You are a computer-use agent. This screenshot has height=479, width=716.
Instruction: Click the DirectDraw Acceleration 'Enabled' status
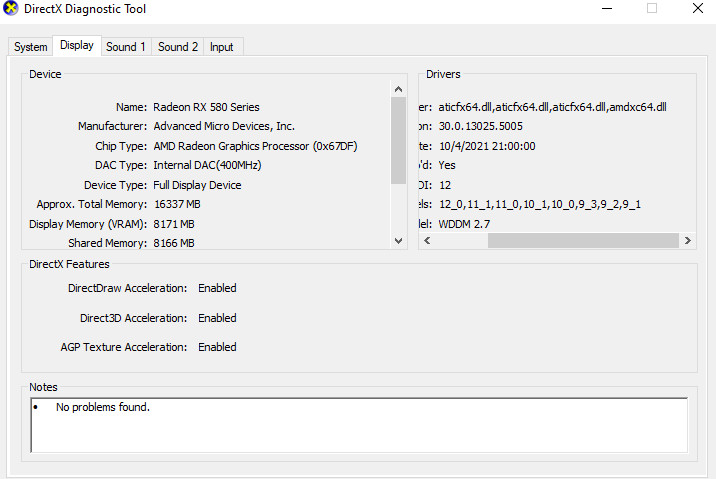pyautogui.click(x=217, y=288)
